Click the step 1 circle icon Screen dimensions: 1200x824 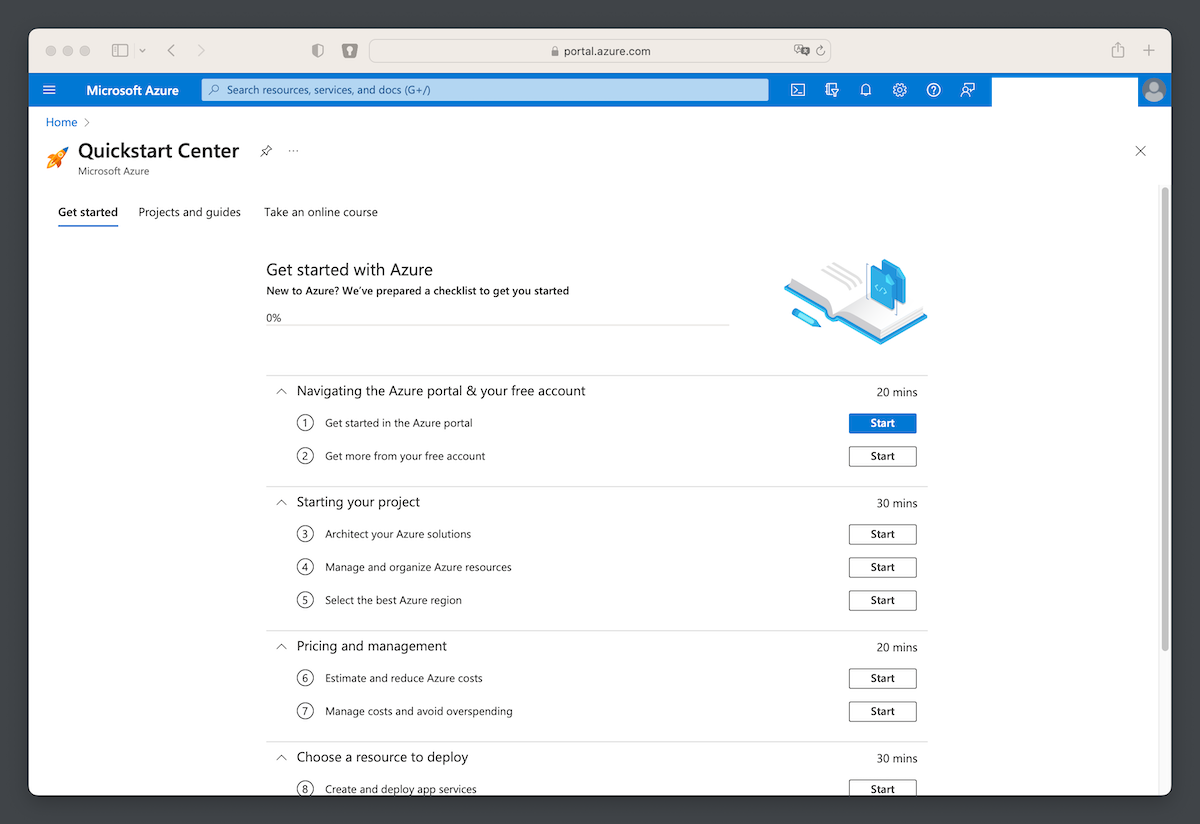pyautogui.click(x=305, y=423)
